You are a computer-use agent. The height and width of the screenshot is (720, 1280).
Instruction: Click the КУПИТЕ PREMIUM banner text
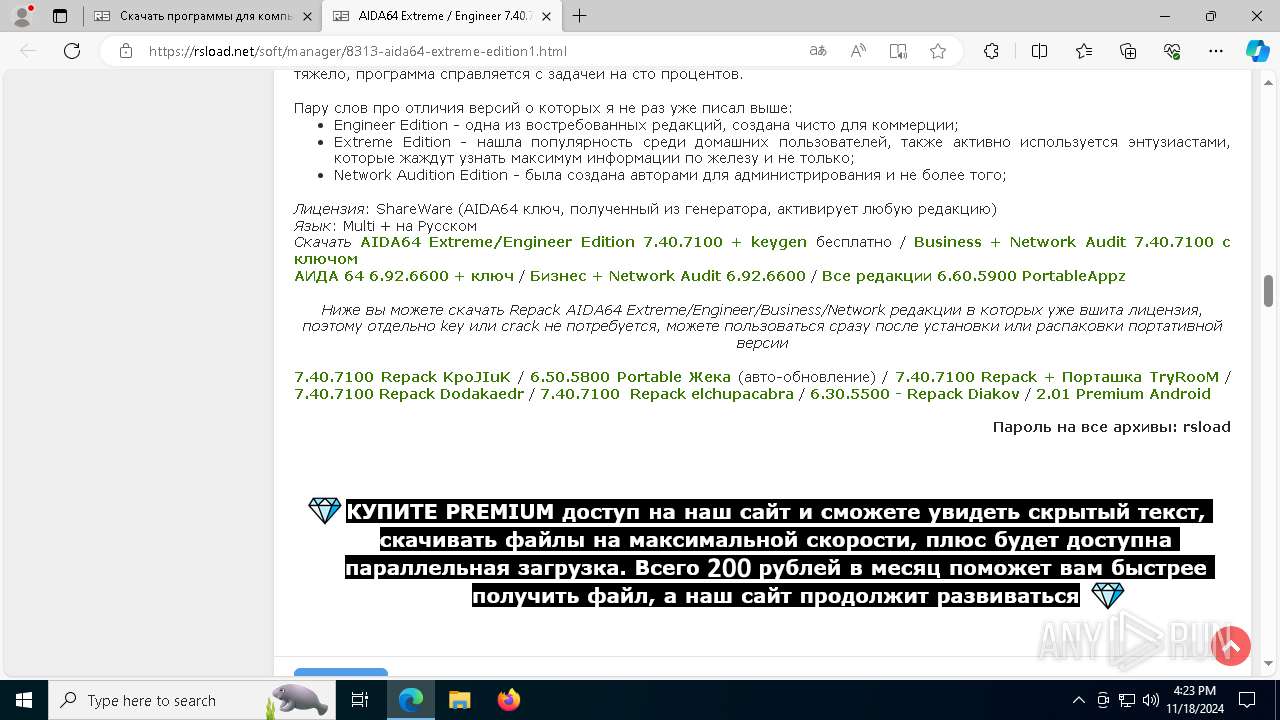click(779, 554)
